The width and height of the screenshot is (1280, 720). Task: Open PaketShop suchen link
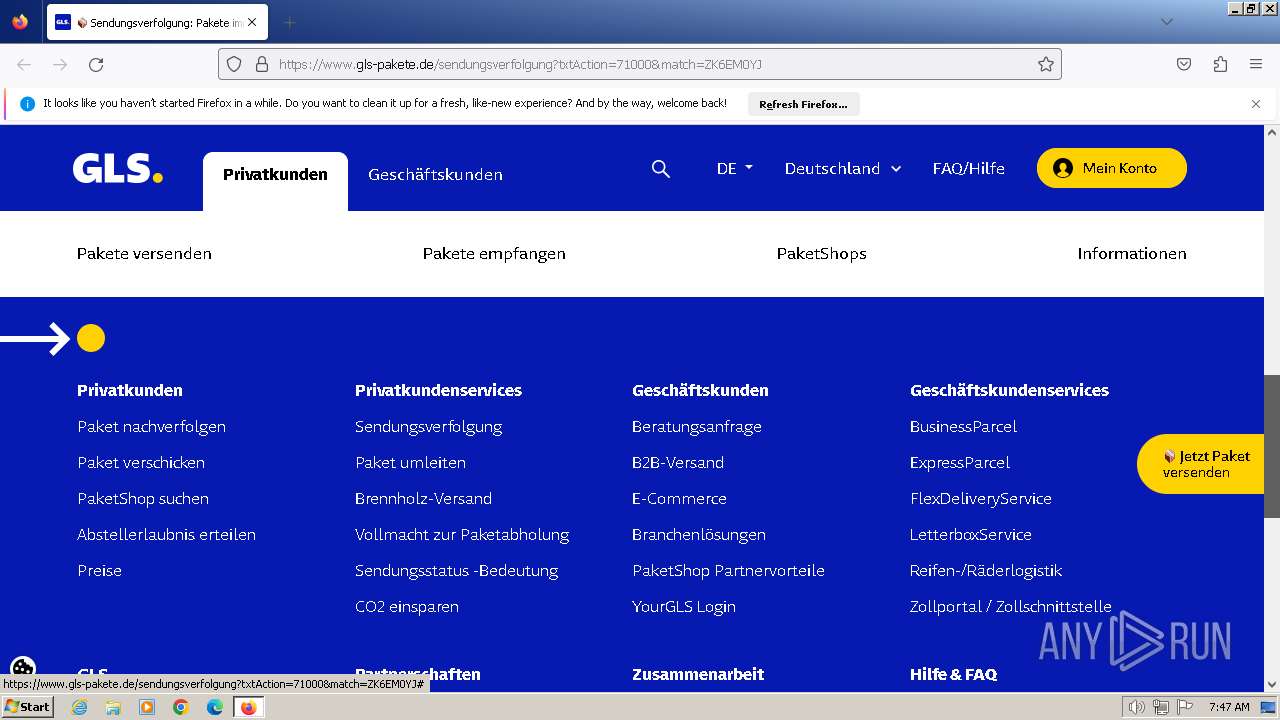(143, 499)
